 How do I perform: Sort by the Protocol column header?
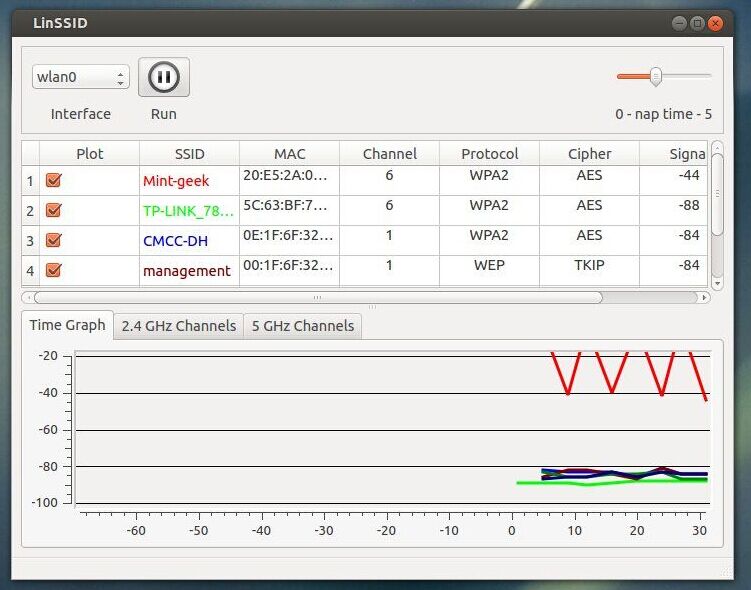pos(489,154)
